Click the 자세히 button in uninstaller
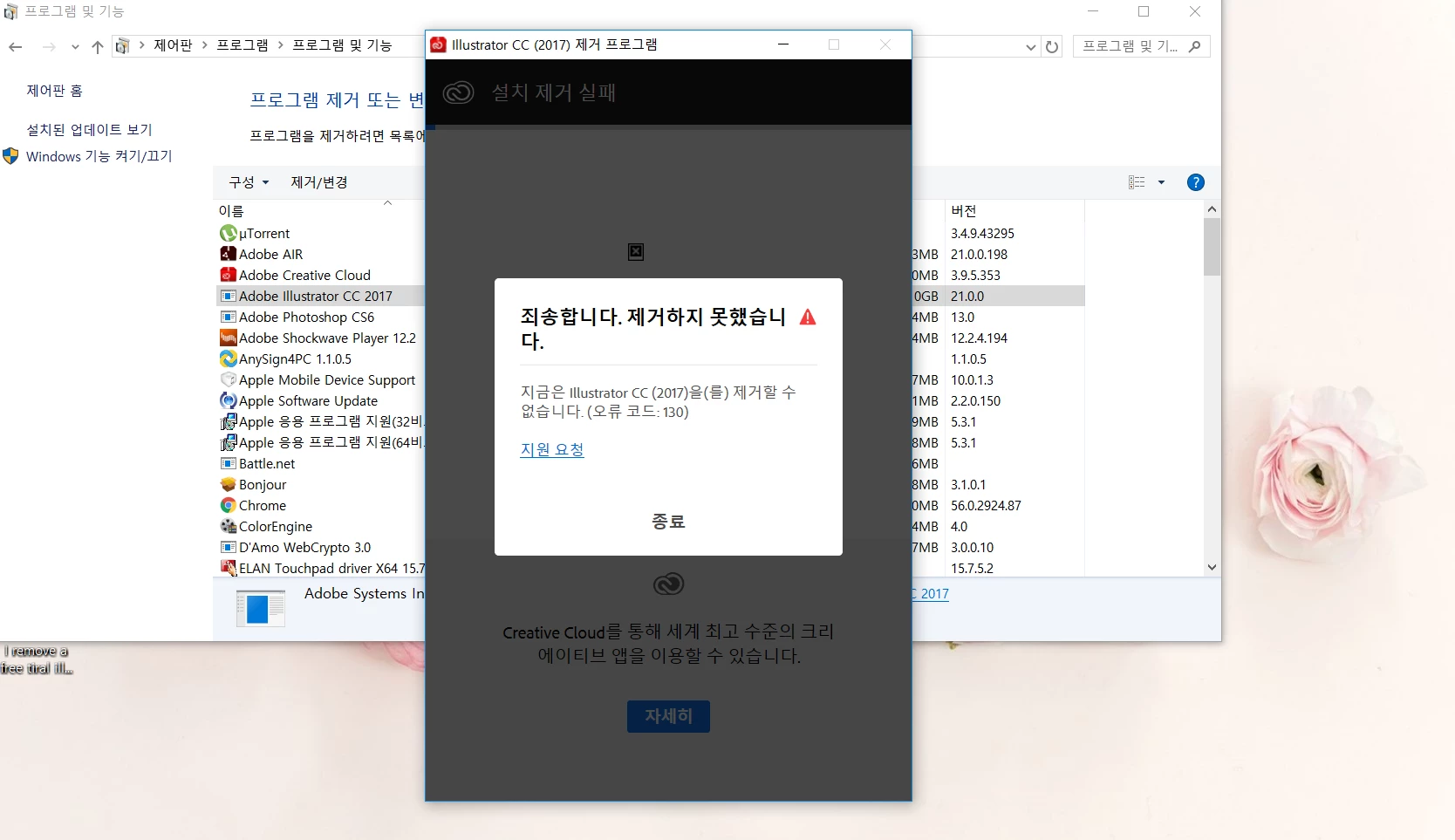 coord(668,716)
